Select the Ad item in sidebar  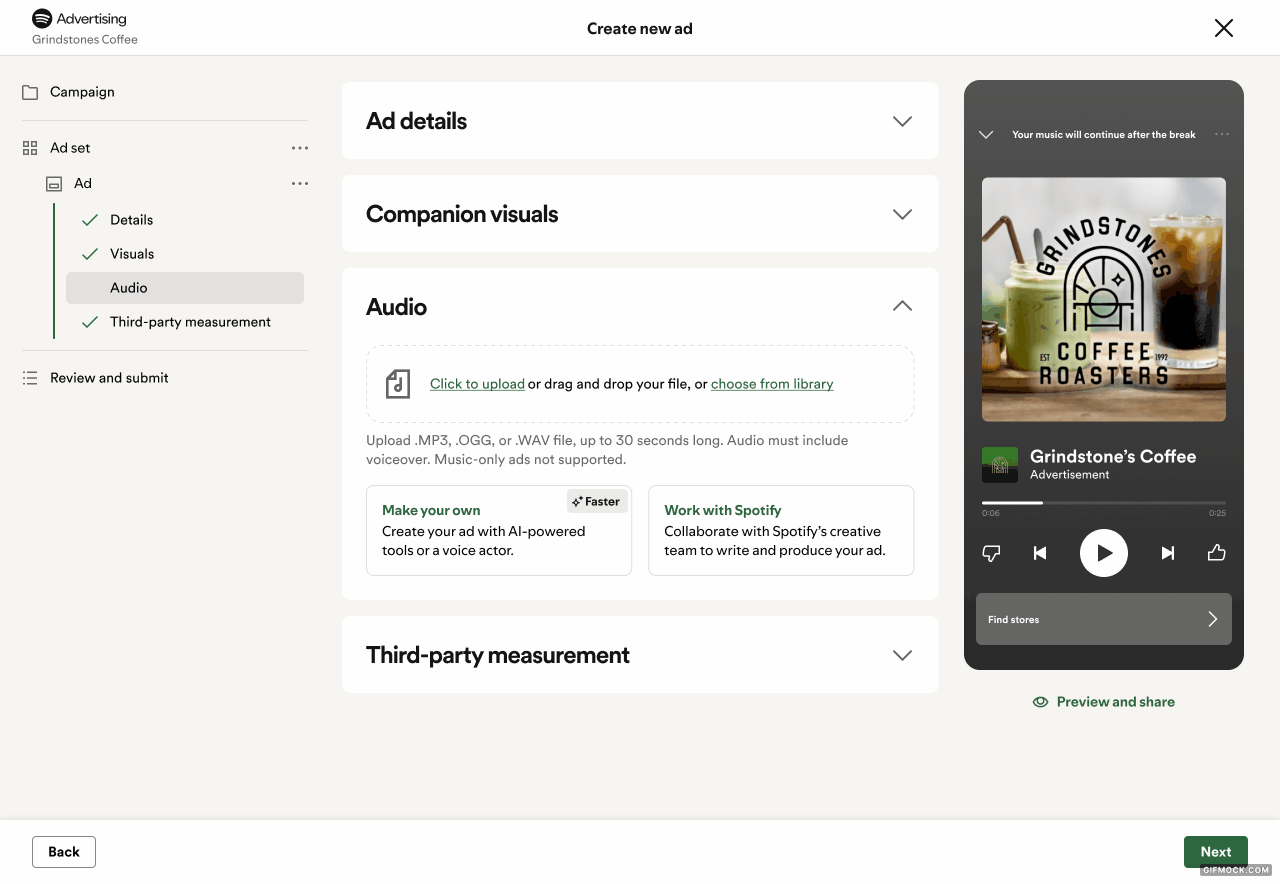[x=83, y=184]
